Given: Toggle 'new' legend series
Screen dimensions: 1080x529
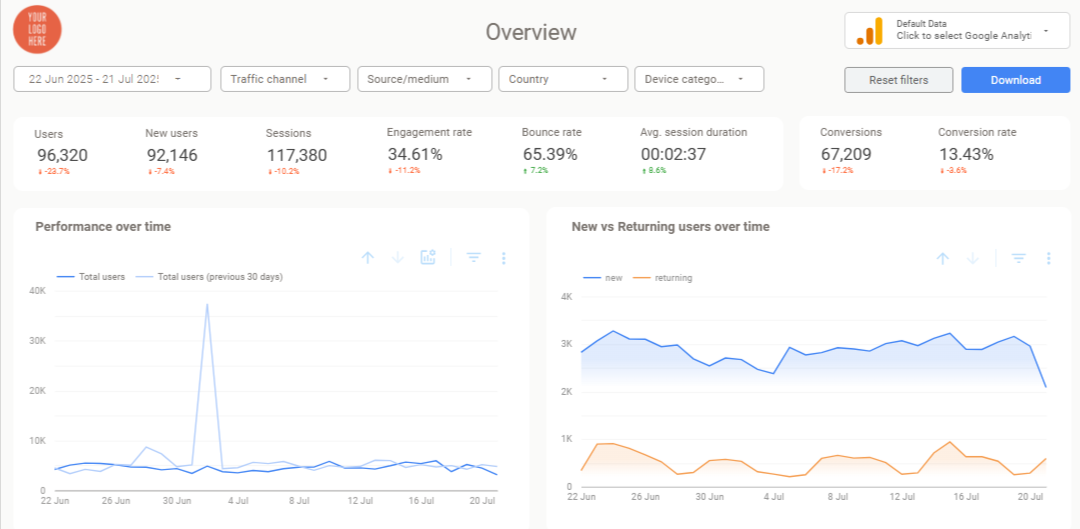Looking at the screenshot, I should 603,278.
